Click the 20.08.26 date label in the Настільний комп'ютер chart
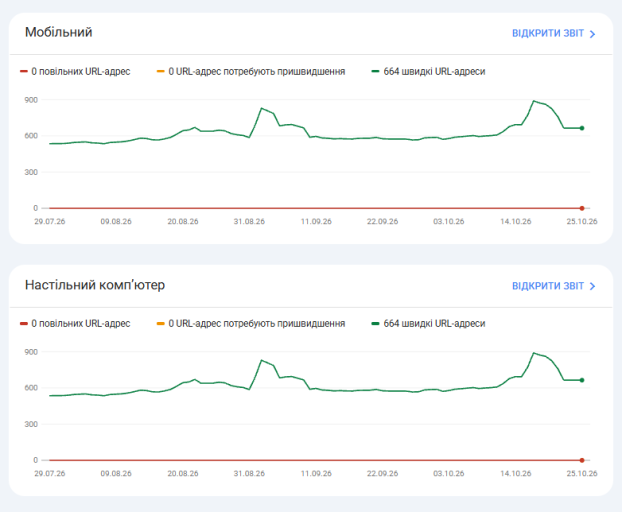 click(182, 473)
